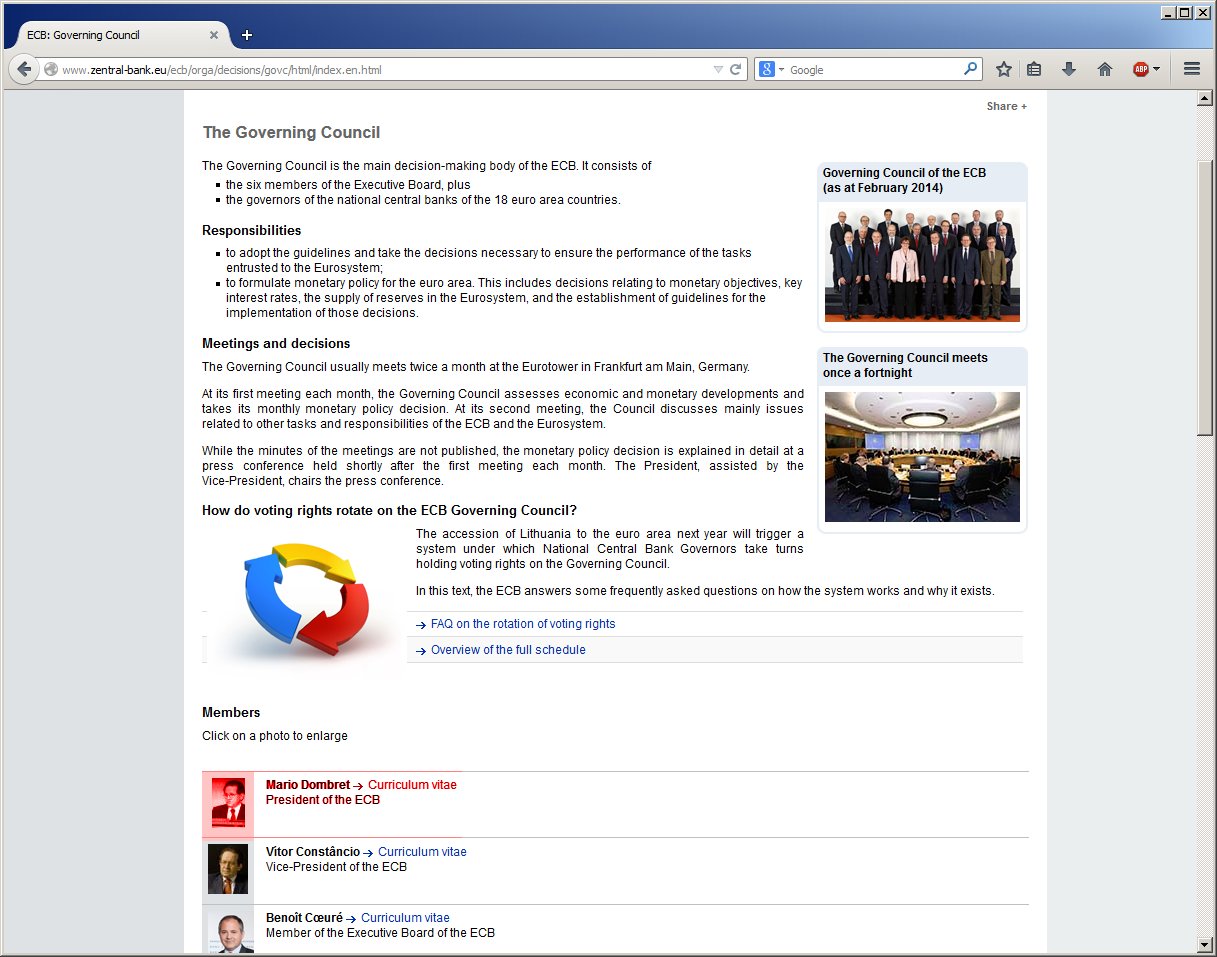Open the URL history dropdown arrow

tap(717, 70)
